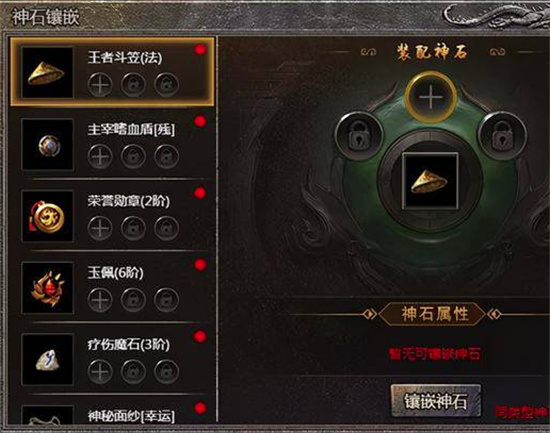Click the plus slot under 玉佩(6阶)
This screenshot has height=433, width=550.
tap(100, 300)
